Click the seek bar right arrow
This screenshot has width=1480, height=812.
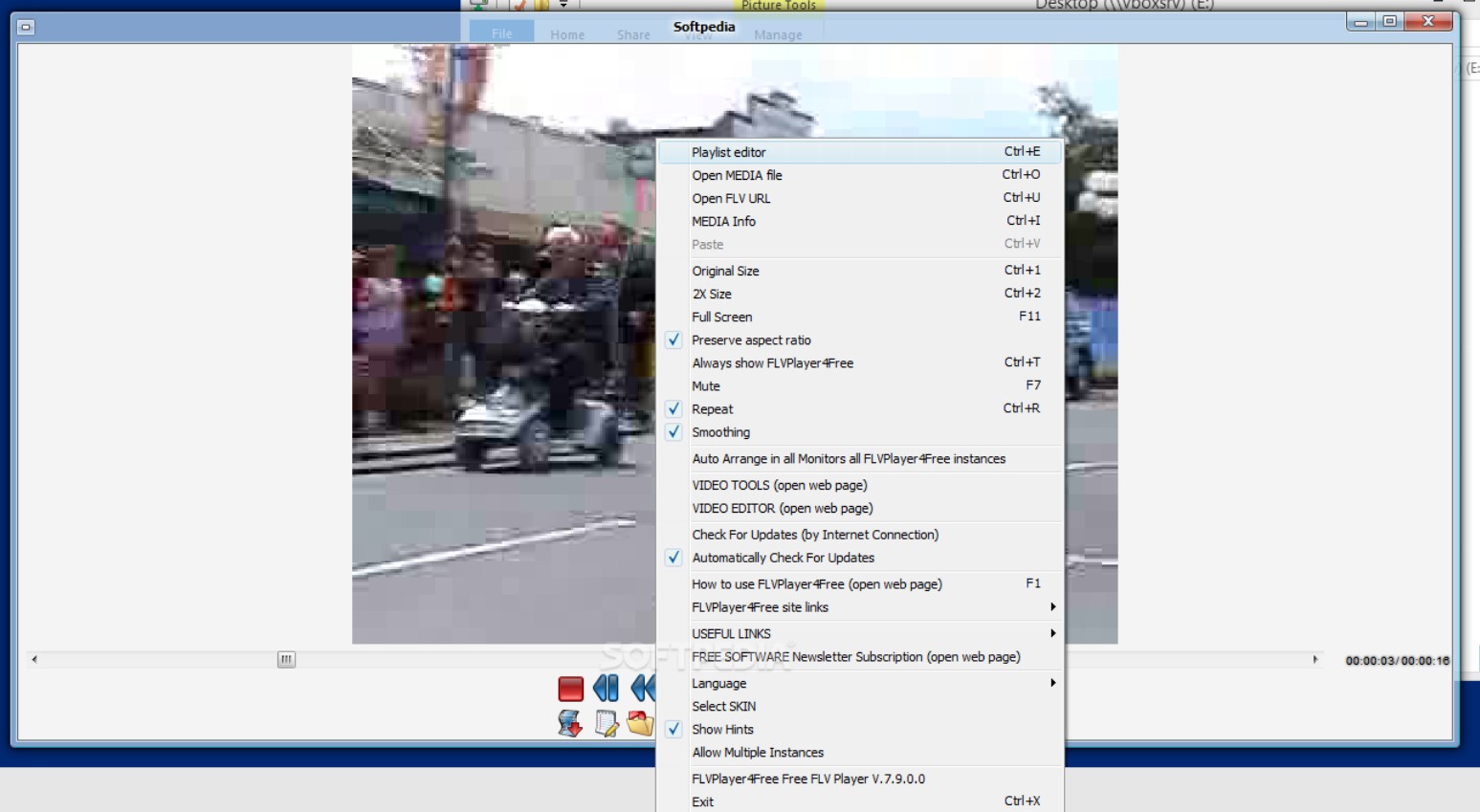coord(1314,659)
